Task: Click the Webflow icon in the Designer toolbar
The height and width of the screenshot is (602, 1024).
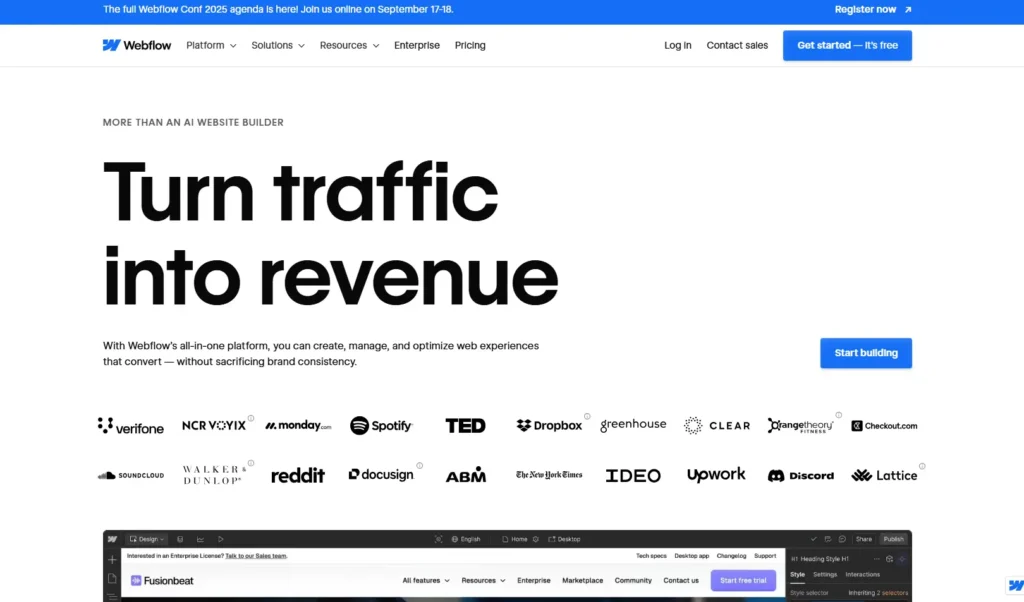Action: coord(112,539)
